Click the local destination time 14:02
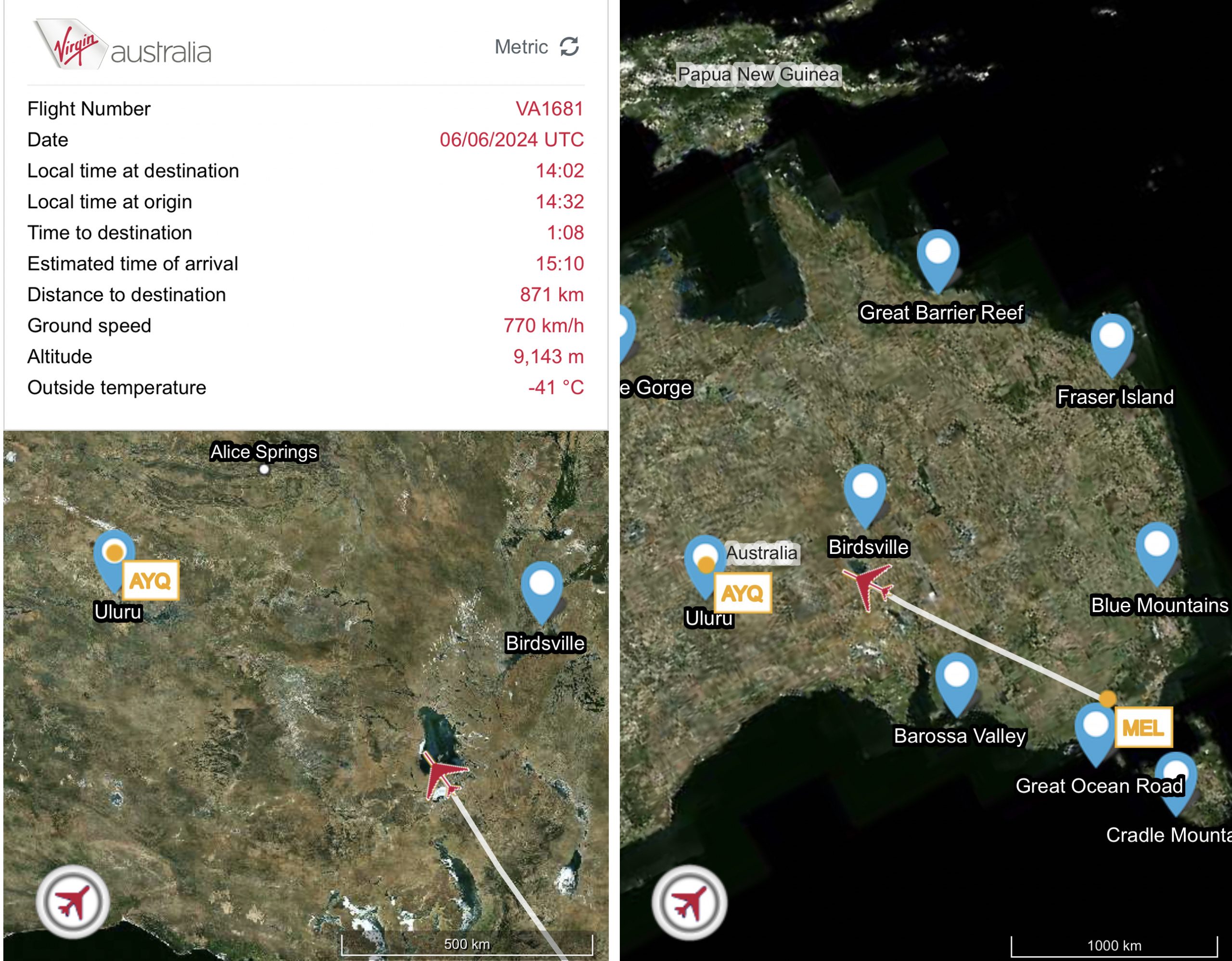This screenshot has height=961, width=1232. coord(560,171)
